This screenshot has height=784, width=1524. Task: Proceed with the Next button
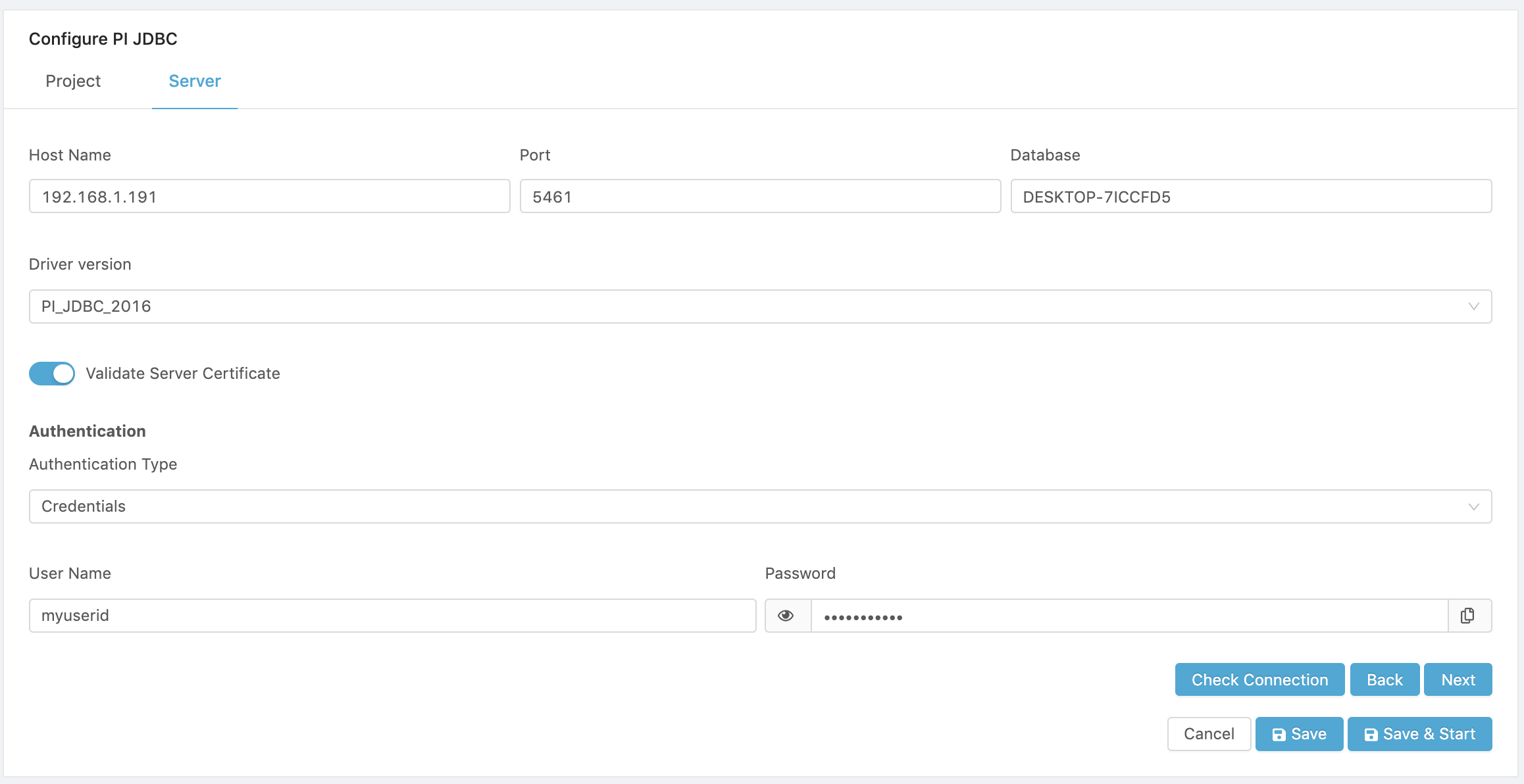click(1458, 679)
